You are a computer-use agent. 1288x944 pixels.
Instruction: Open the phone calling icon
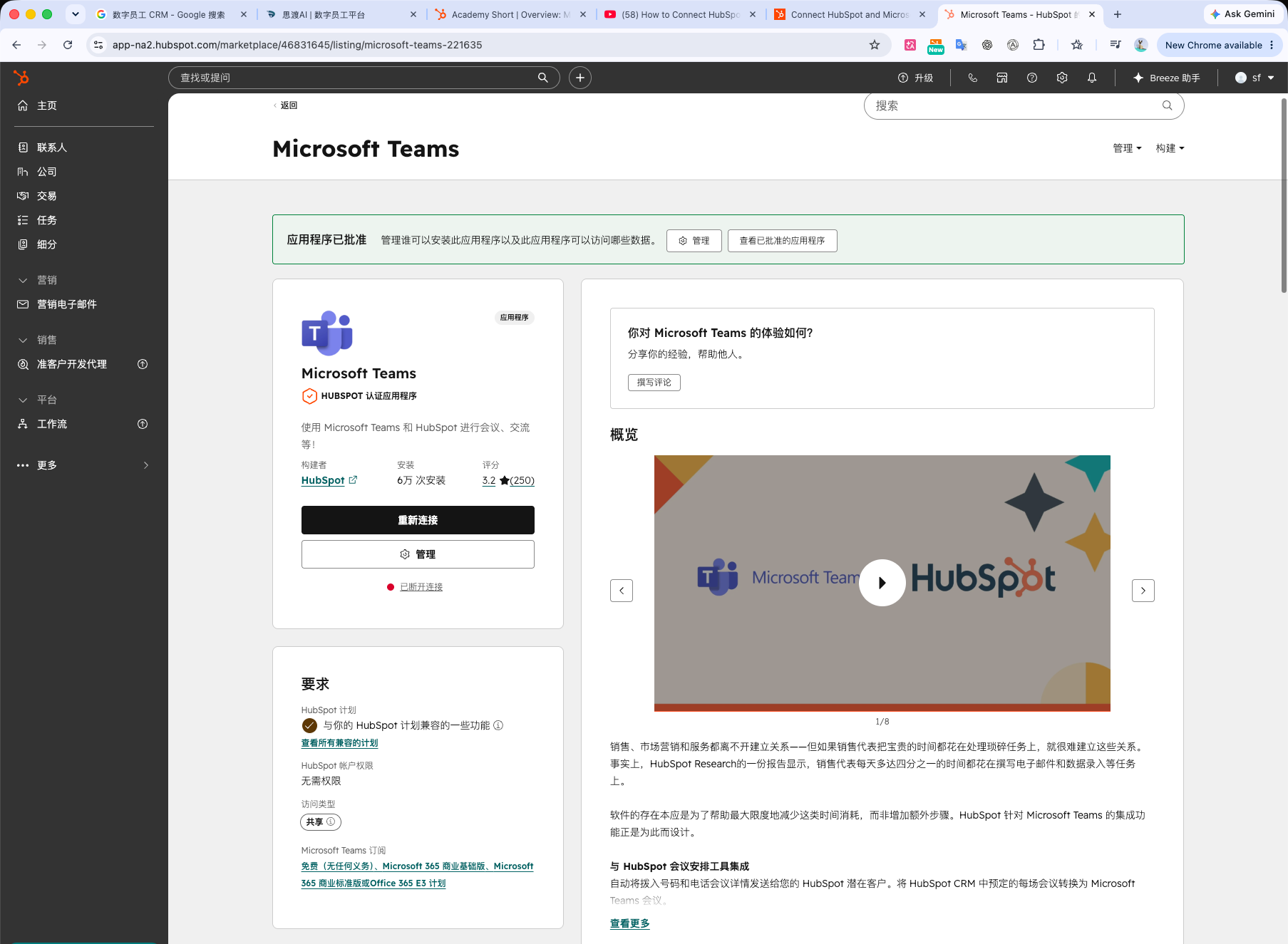coord(973,78)
